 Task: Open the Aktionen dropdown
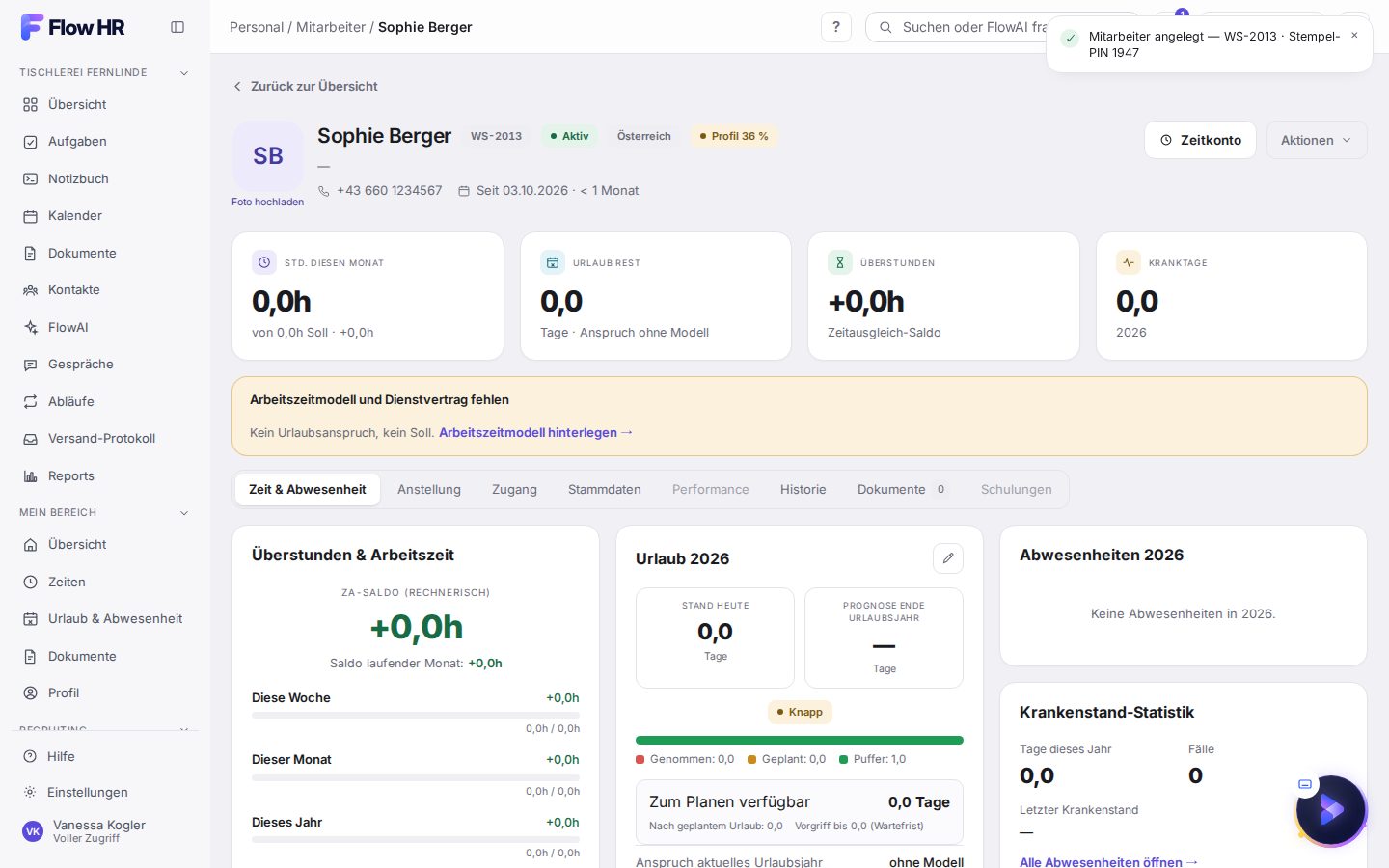(x=1317, y=140)
